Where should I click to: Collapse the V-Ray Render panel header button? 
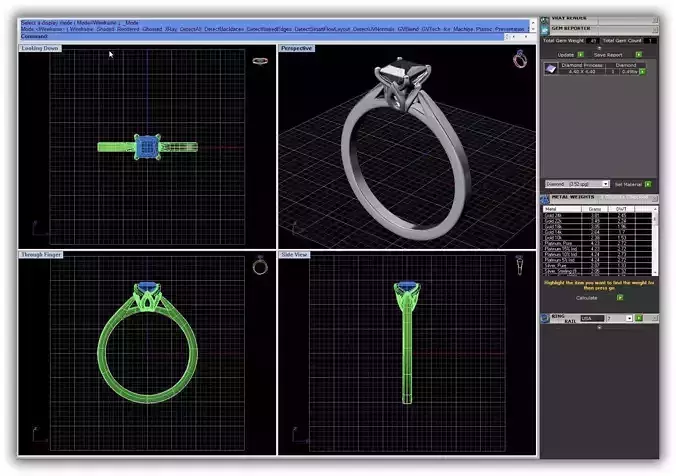[x=654, y=20]
